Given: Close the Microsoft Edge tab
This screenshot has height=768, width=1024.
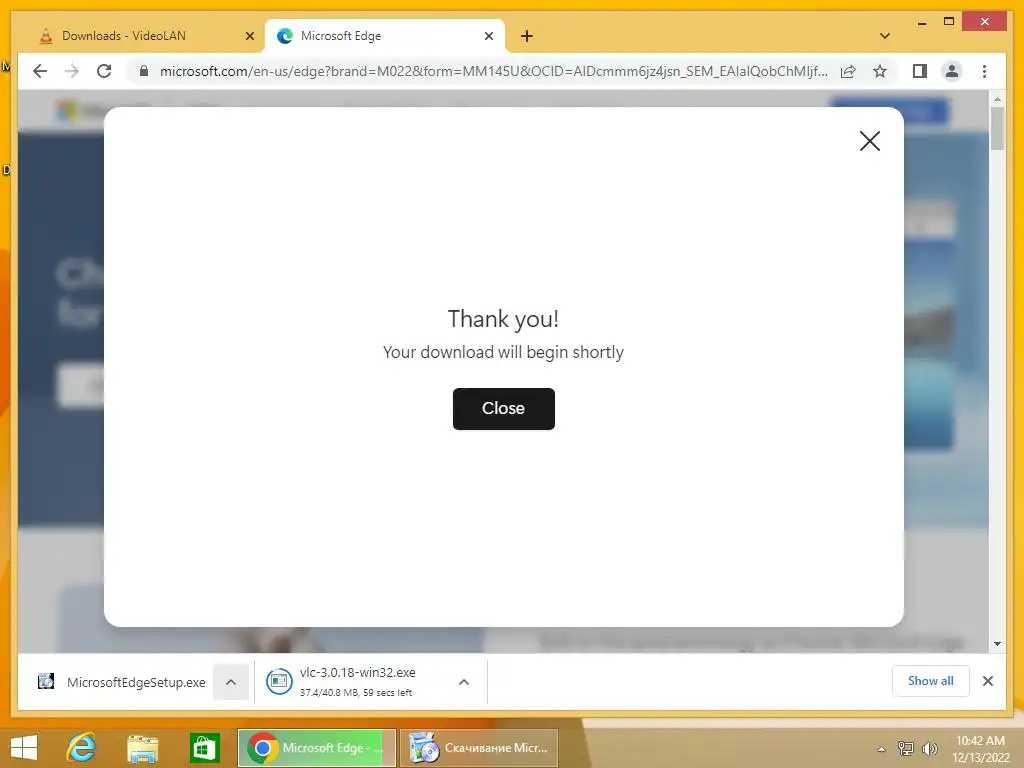Looking at the screenshot, I should click(488, 36).
